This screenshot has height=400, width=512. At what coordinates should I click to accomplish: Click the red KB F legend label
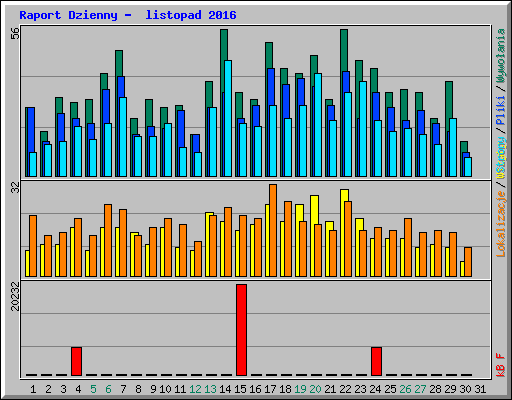(501, 365)
